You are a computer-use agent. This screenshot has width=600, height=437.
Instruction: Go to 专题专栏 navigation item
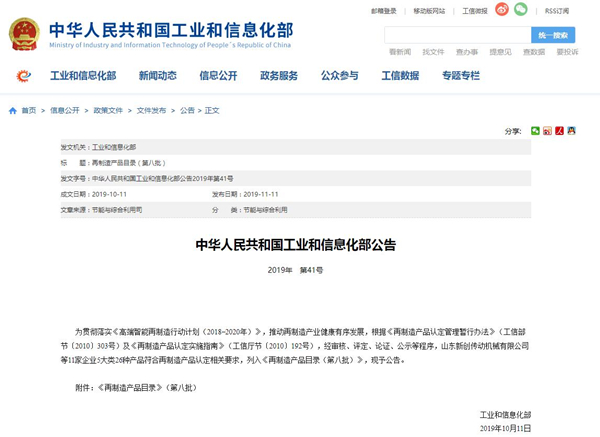(x=461, y=76)
